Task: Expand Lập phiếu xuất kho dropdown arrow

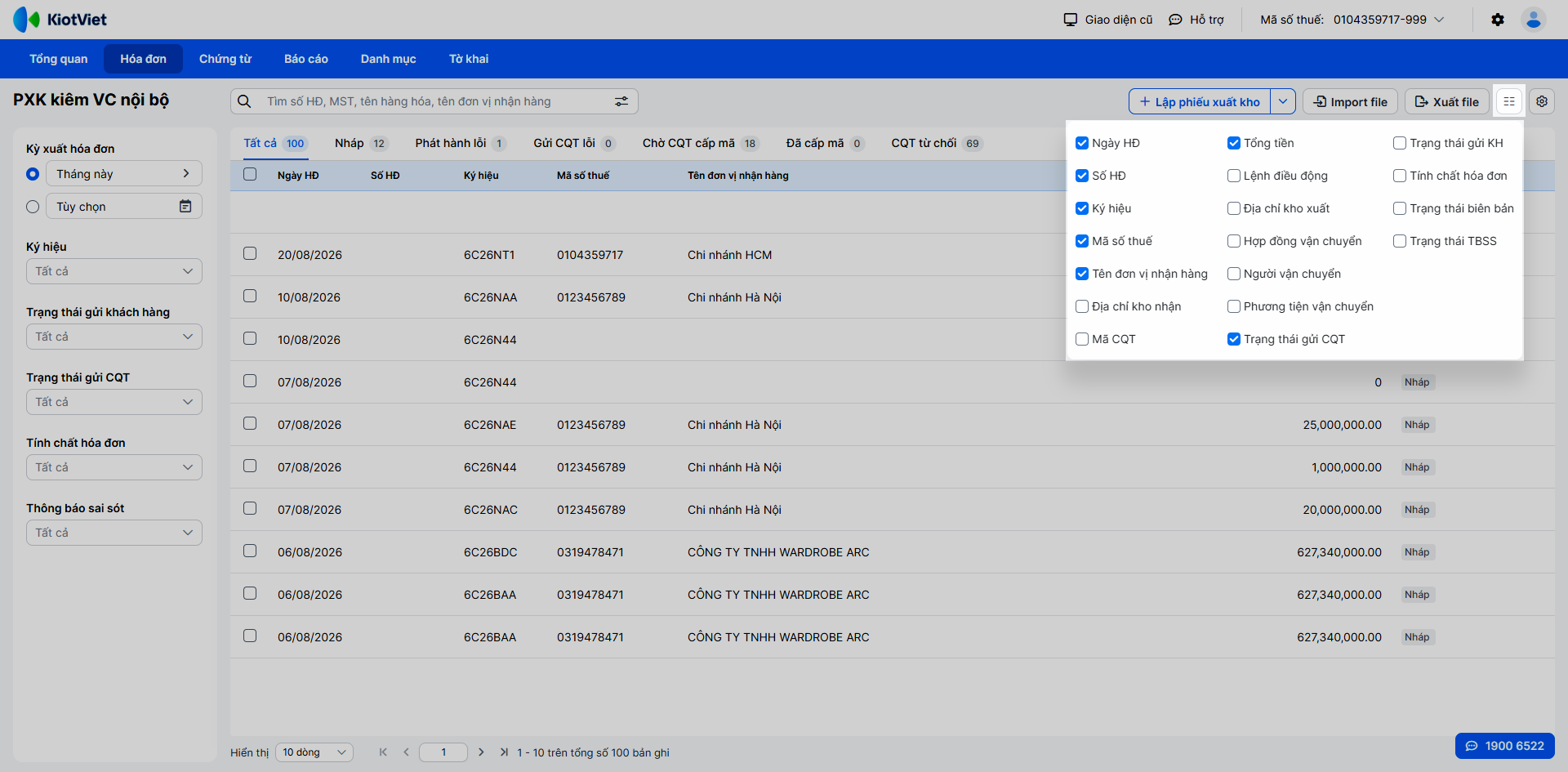Action: tap(1283, 101)
